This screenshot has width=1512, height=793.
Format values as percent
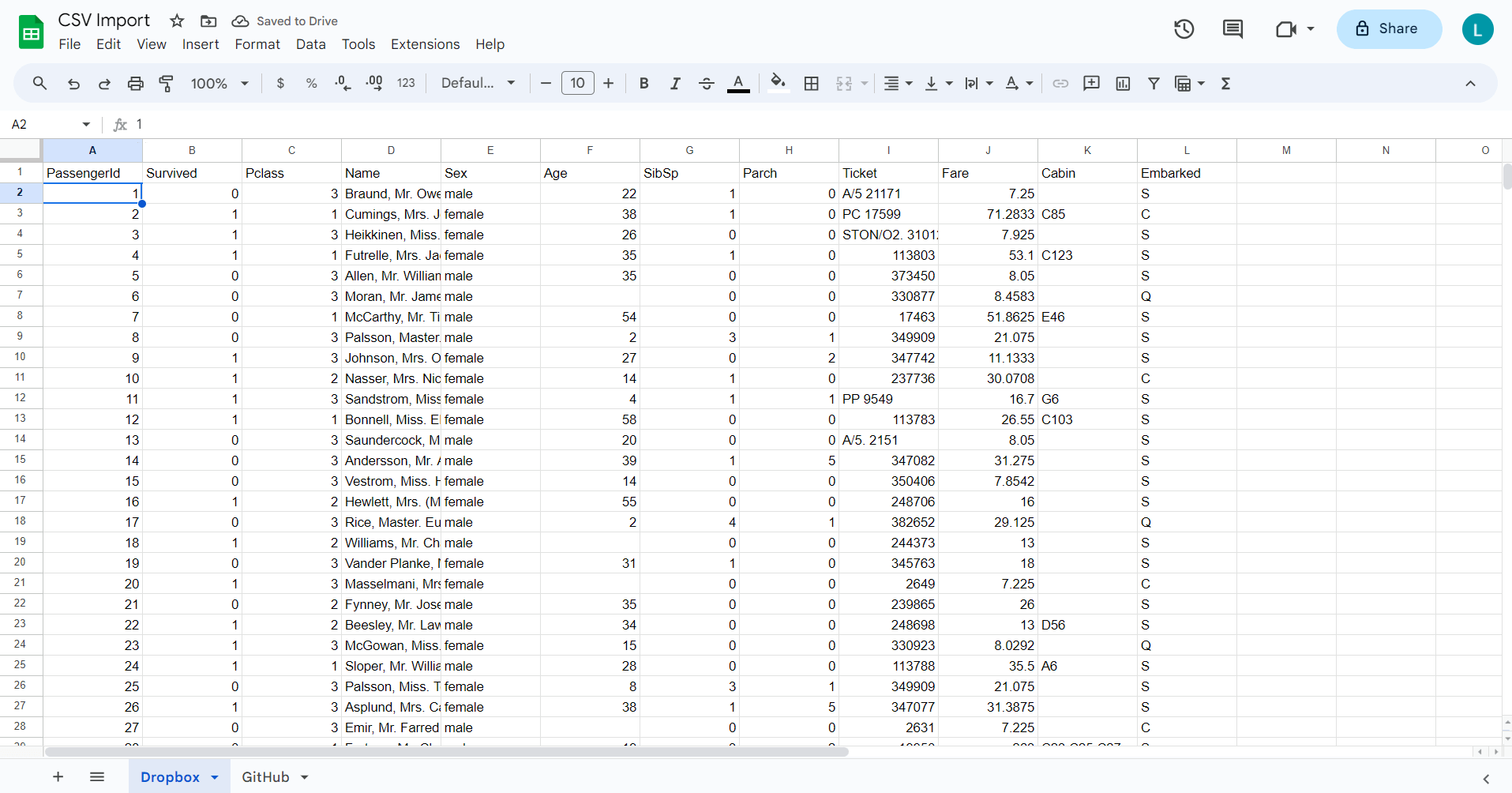point(311,83)
